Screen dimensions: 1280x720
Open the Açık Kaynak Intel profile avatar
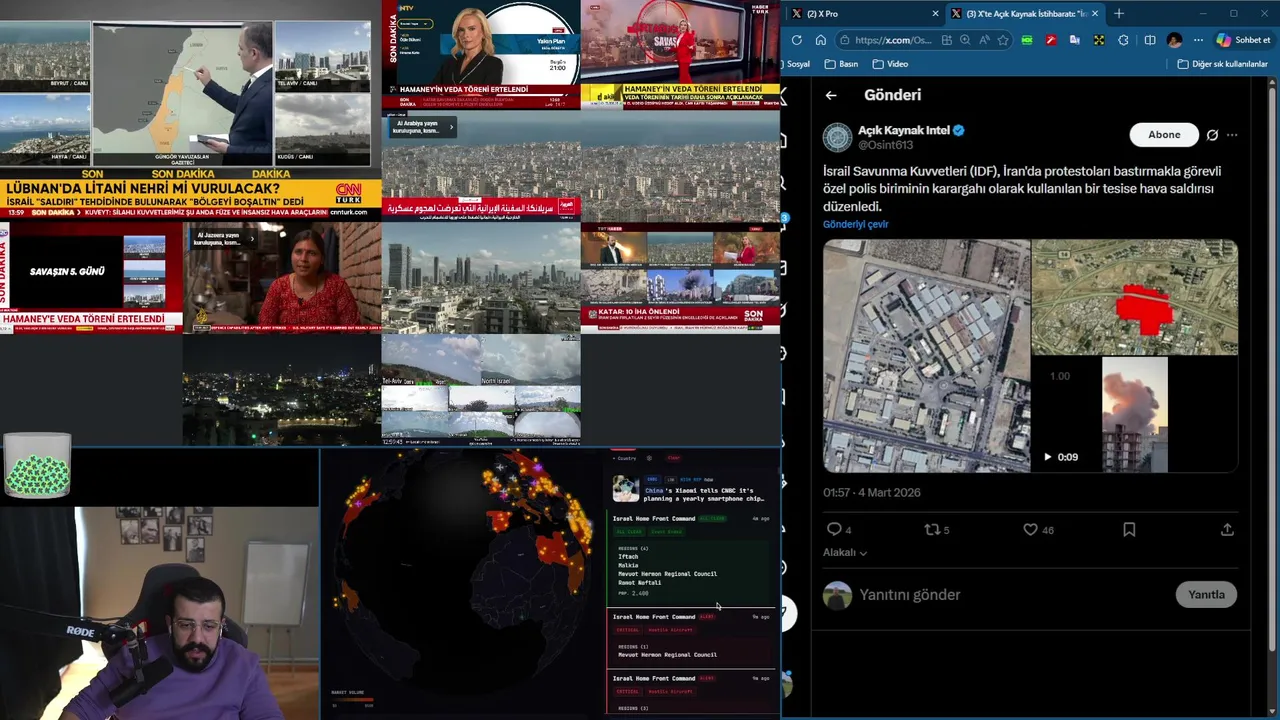(837, 137)
